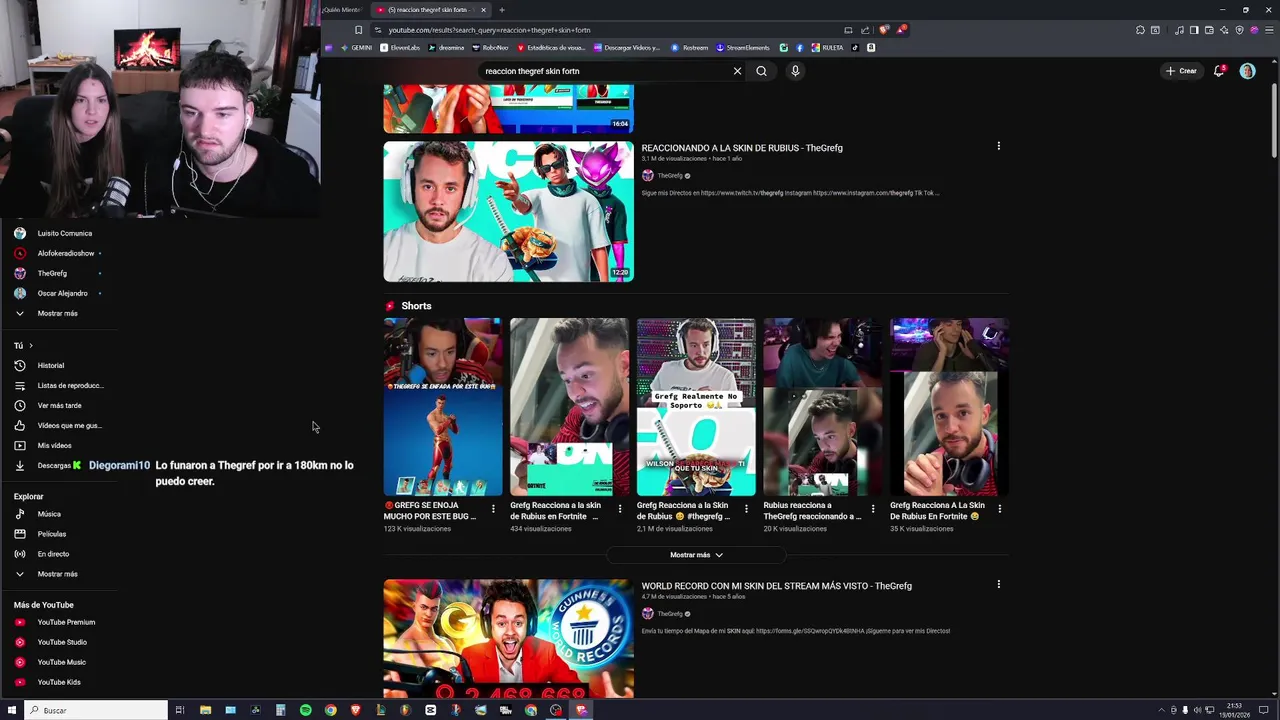The image size is (1280, 720).
Task: Open Spotify from the taskbar
Action: [x=305, y=710]
